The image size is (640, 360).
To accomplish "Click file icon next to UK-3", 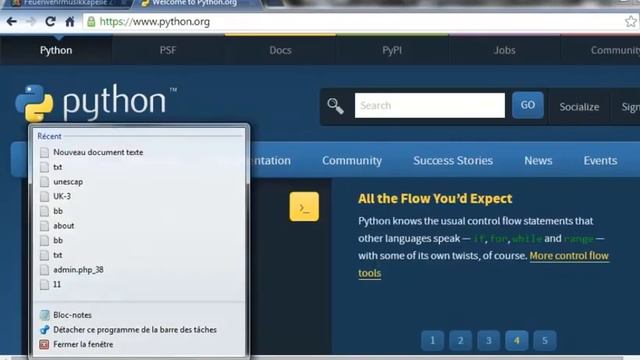I will click(44, 197).
